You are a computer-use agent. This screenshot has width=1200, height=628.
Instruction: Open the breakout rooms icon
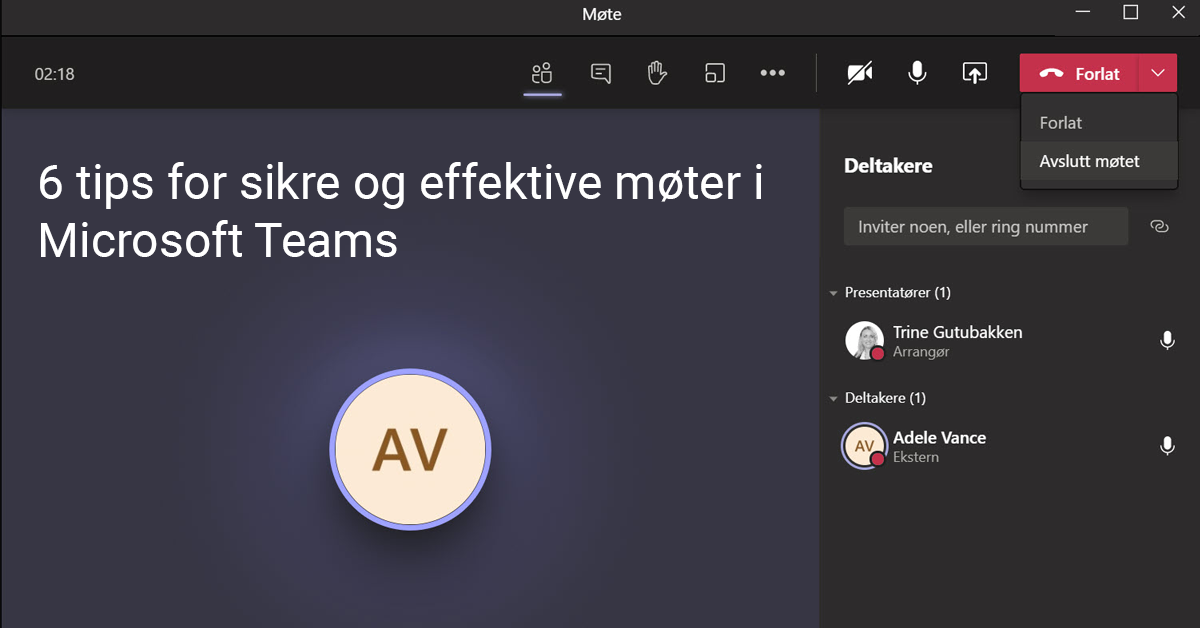[714, 72]
